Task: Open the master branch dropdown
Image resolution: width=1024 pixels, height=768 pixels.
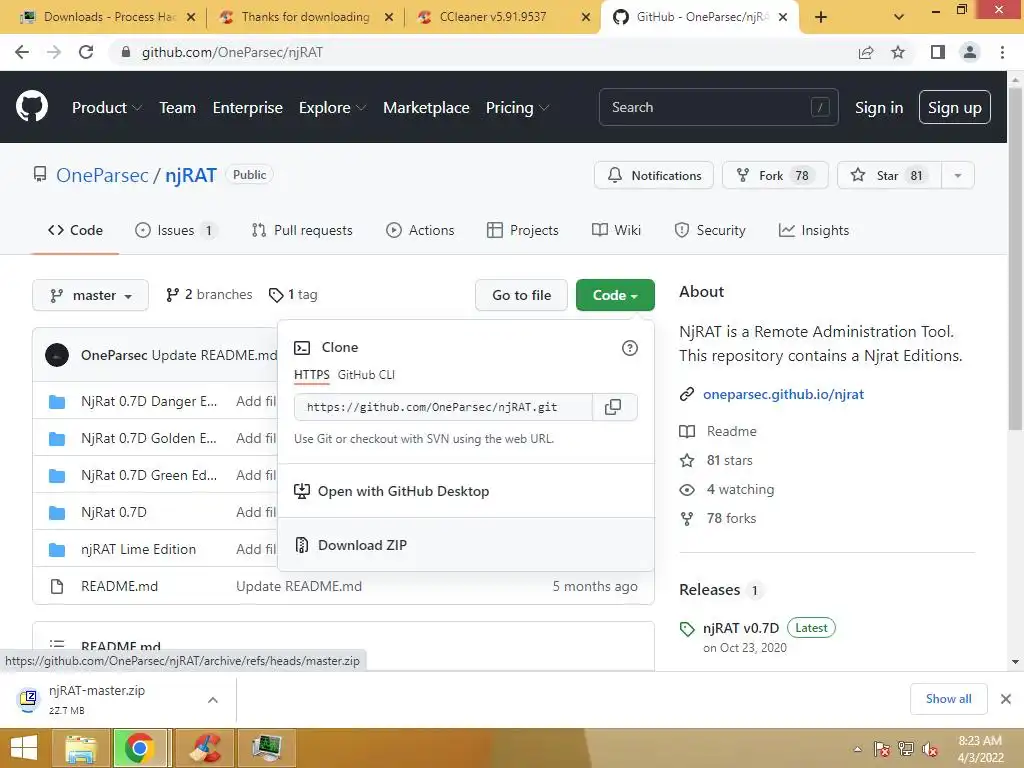Action: pyautogui.click(x=91, y=295)
